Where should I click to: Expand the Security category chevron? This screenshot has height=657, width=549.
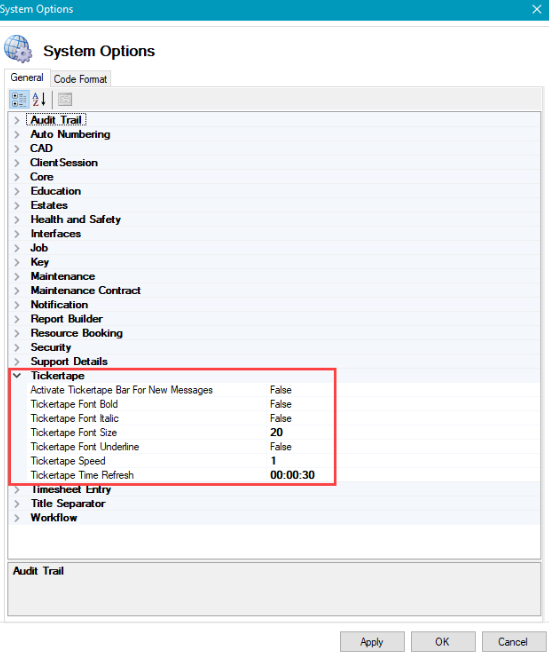(17, 347)
